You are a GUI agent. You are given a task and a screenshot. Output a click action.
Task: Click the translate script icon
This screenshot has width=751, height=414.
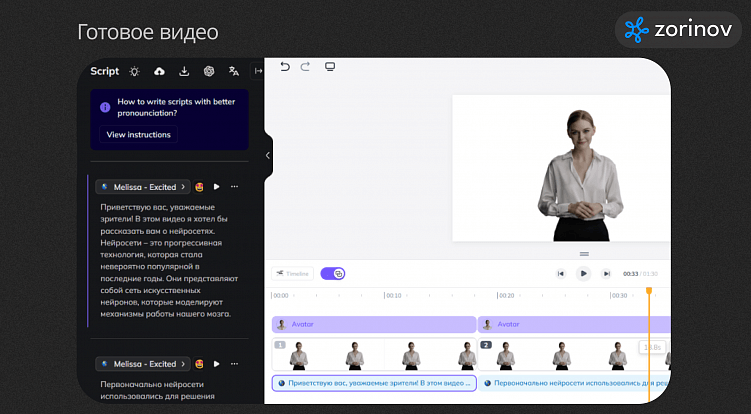(234, 71)
